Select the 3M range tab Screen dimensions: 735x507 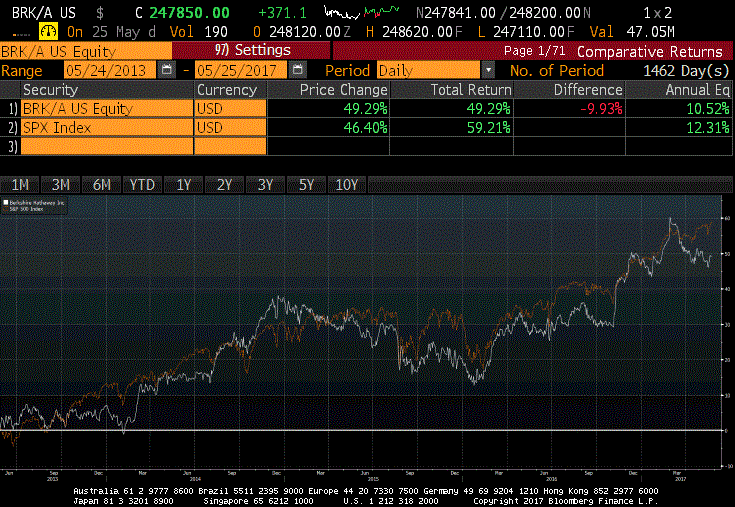pyautogui.click(x=60, y=185)
